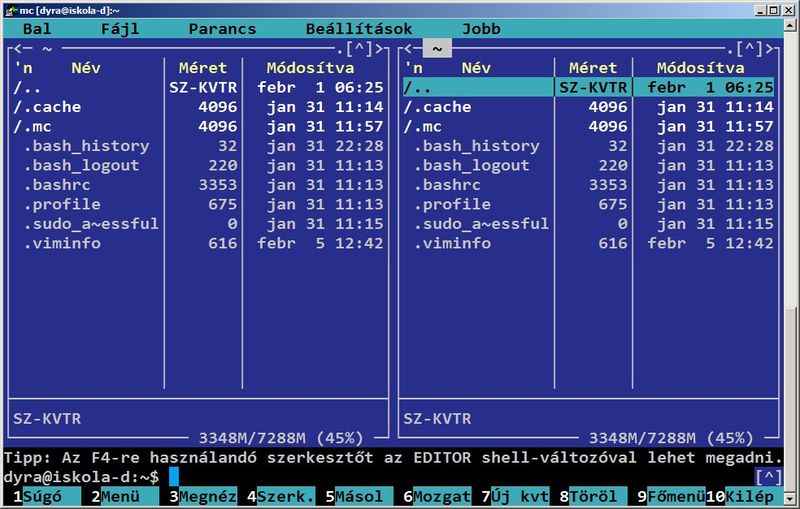Click the Módosítva column header in right panel
Image resolution: width=800 pixels, height=509 pixels.
click(701, 68)
